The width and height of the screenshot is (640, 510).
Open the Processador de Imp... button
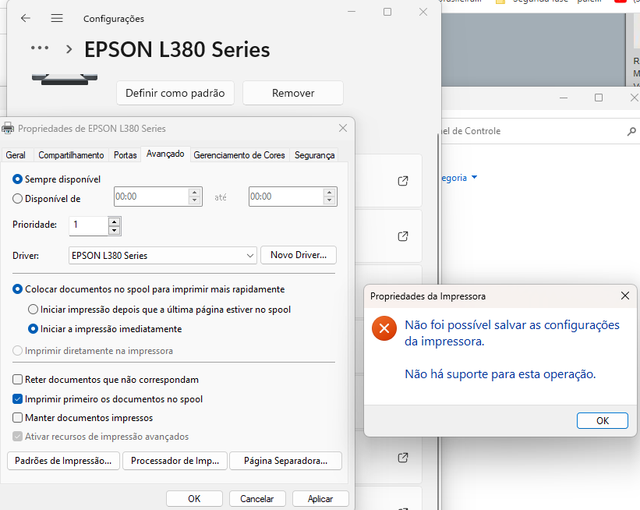click(x=175, y=461)
